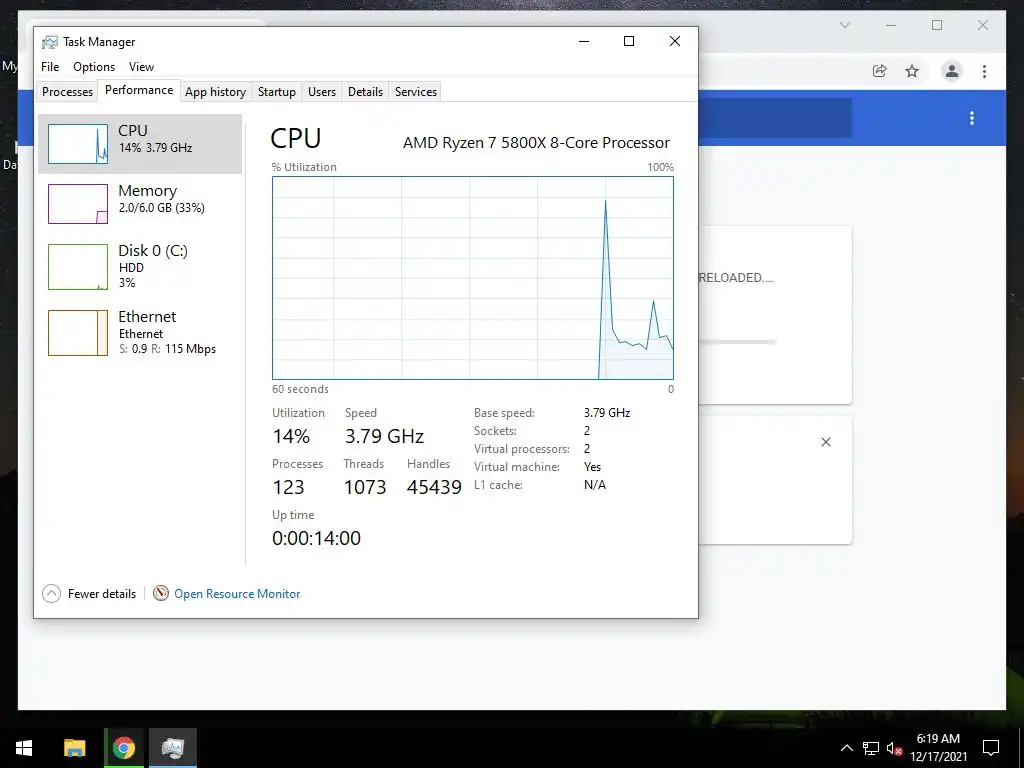1024x768 pixels.
Task: Maximize the Chrome window
Action: [937, 25]
